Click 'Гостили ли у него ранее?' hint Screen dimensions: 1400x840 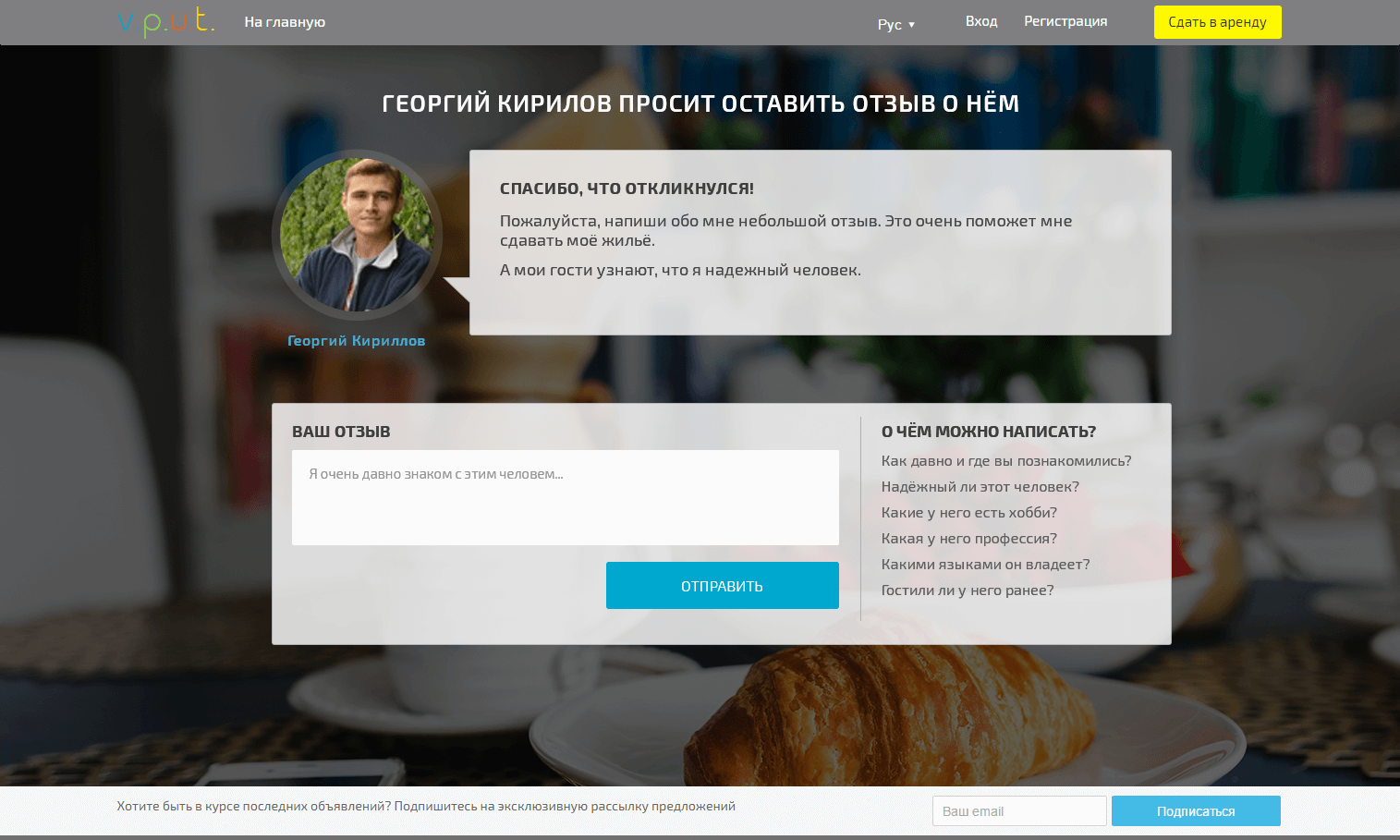[968, 590]
